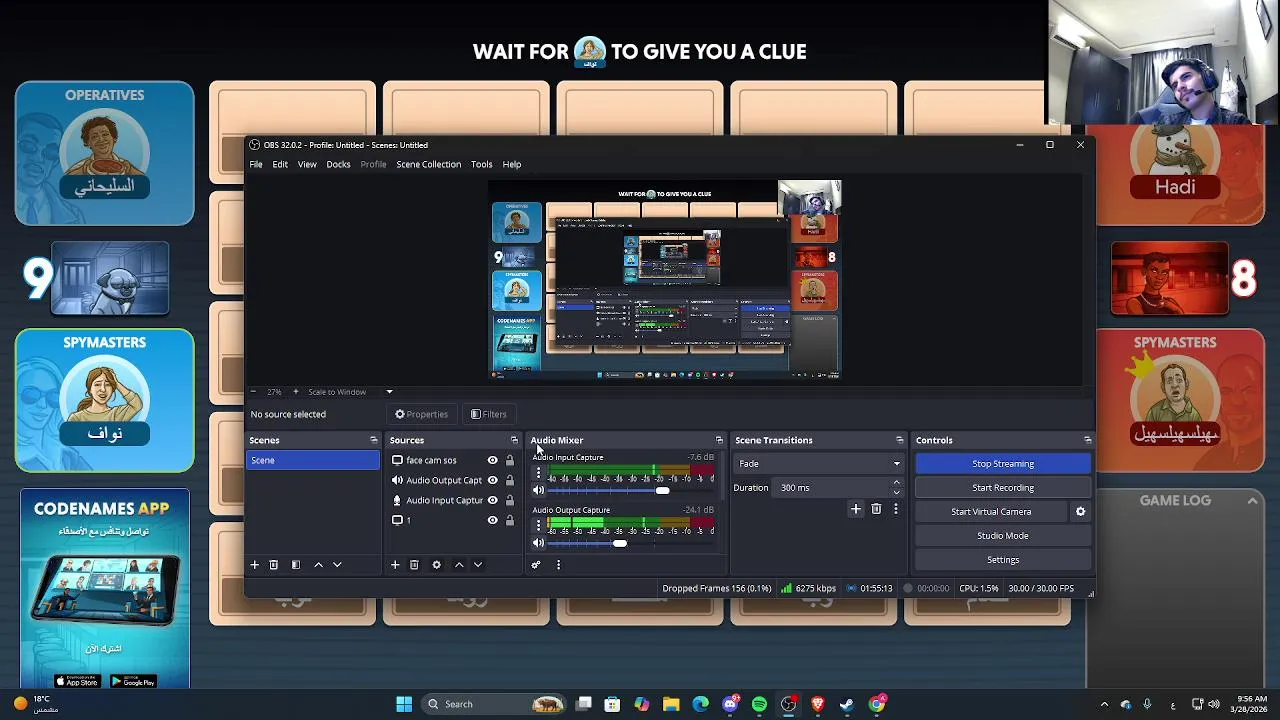Screen dimensions: 1280x720
Task: Click Start Virtual Camera button
Action: 991,512
